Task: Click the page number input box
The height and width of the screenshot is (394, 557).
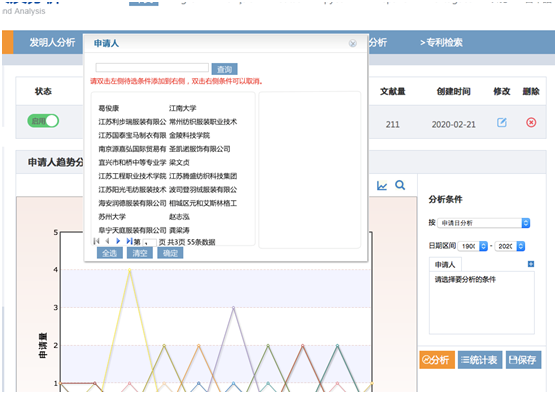Action: 149,242
